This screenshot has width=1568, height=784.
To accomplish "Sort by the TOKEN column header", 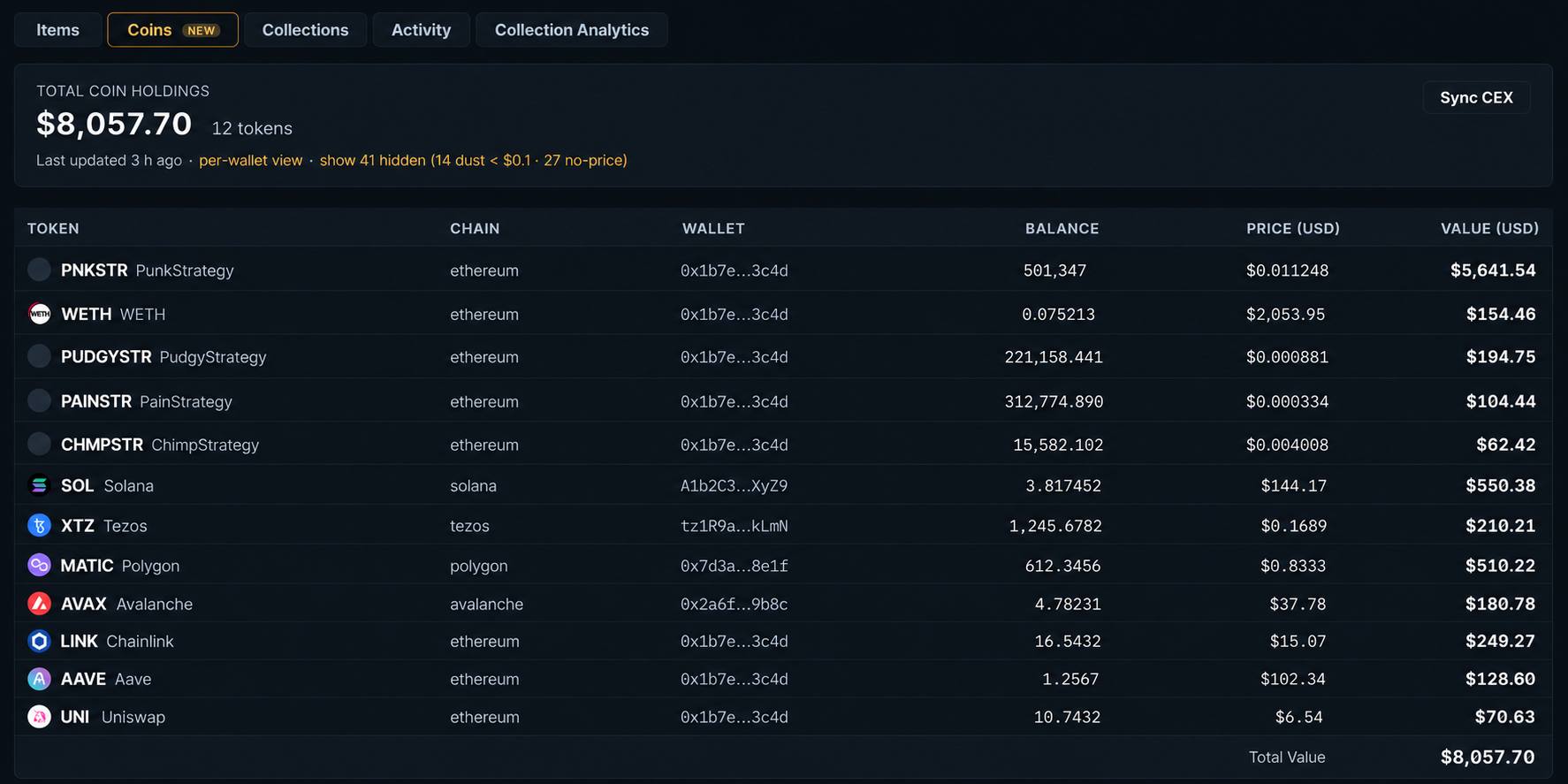I will coord(53,228).
